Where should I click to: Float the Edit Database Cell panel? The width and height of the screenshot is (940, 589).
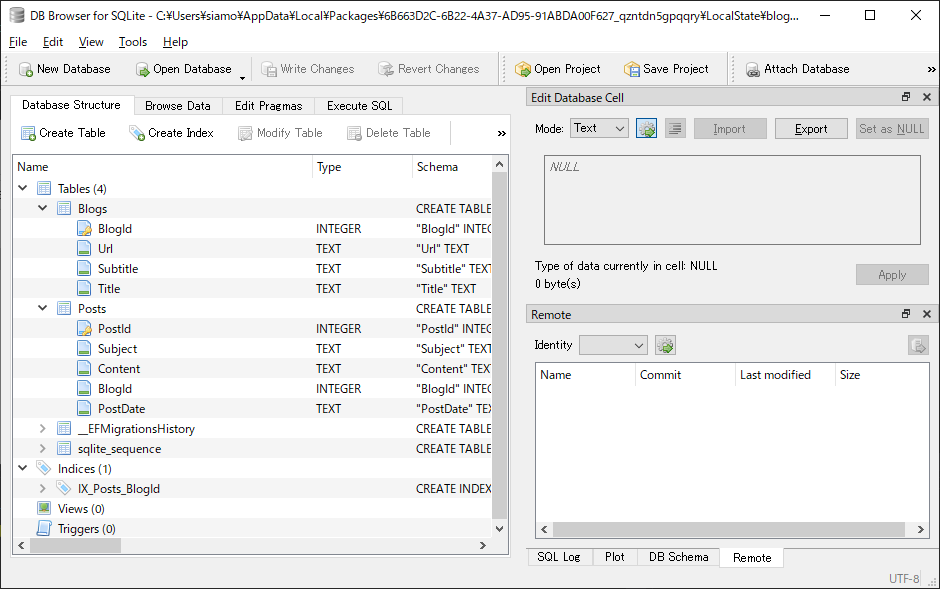point(906,96)
